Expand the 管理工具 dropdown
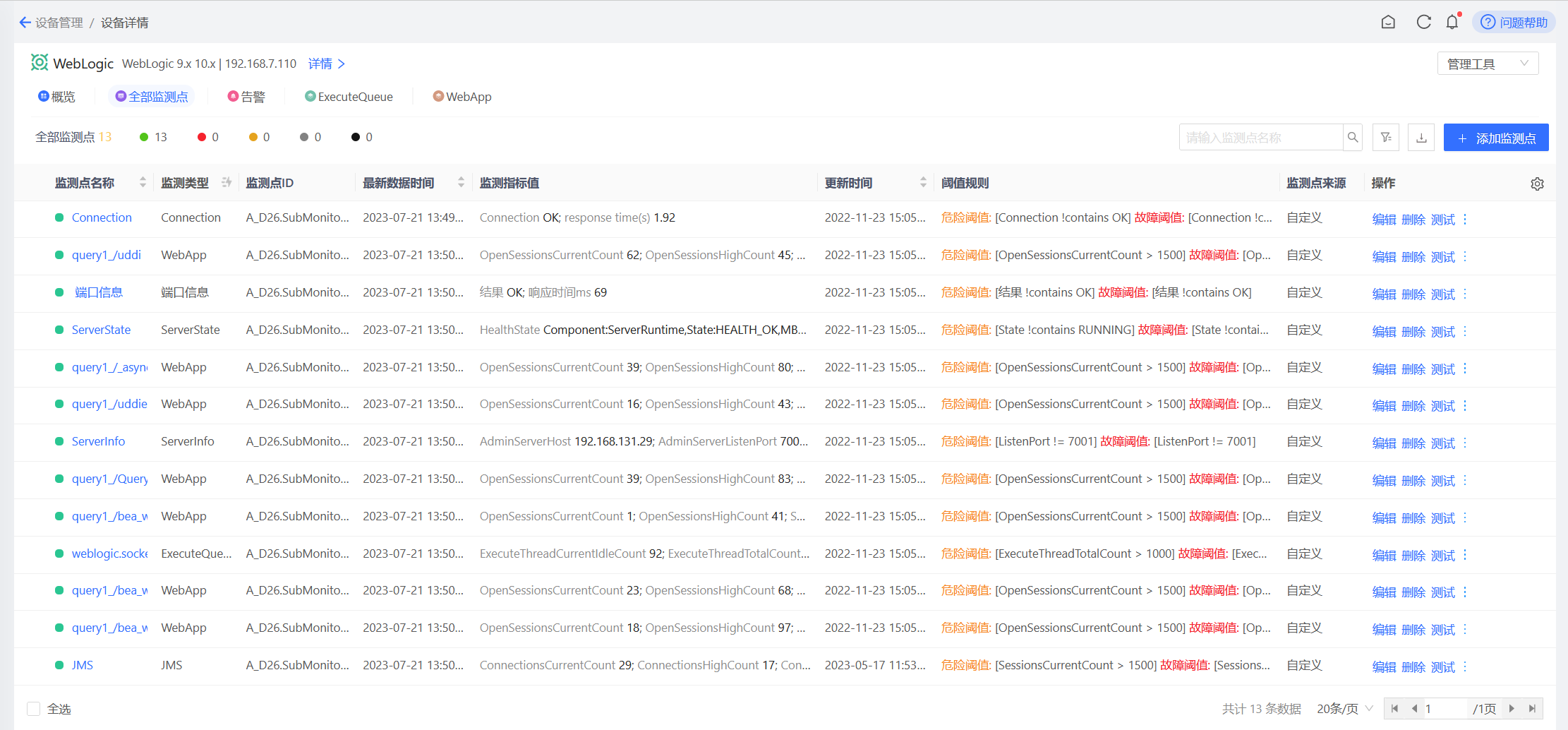Image resolution: width=1568 pixels, height=730 pixels. [x=1488, y=64]
